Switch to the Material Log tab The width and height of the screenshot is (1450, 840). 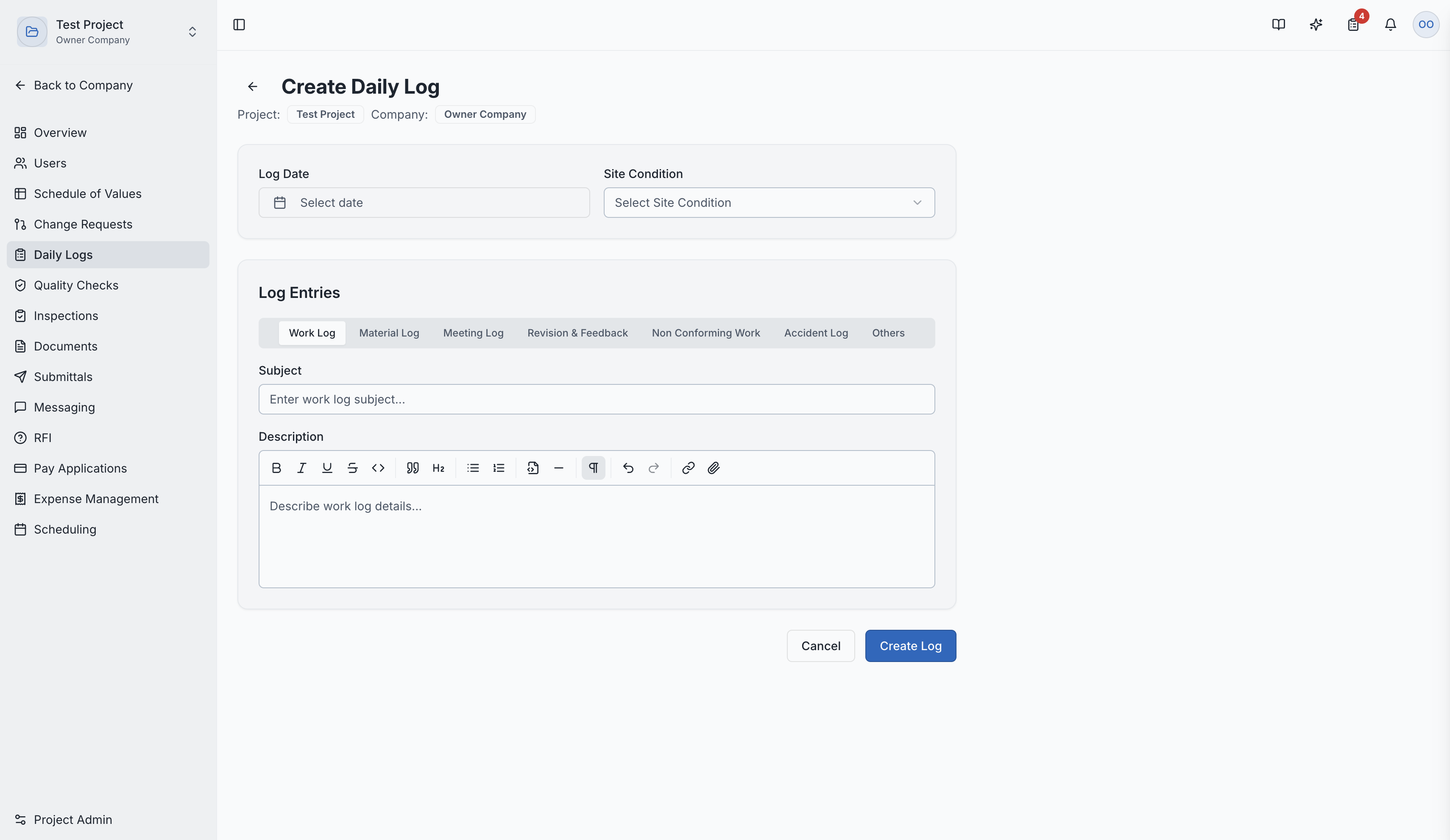389,333
